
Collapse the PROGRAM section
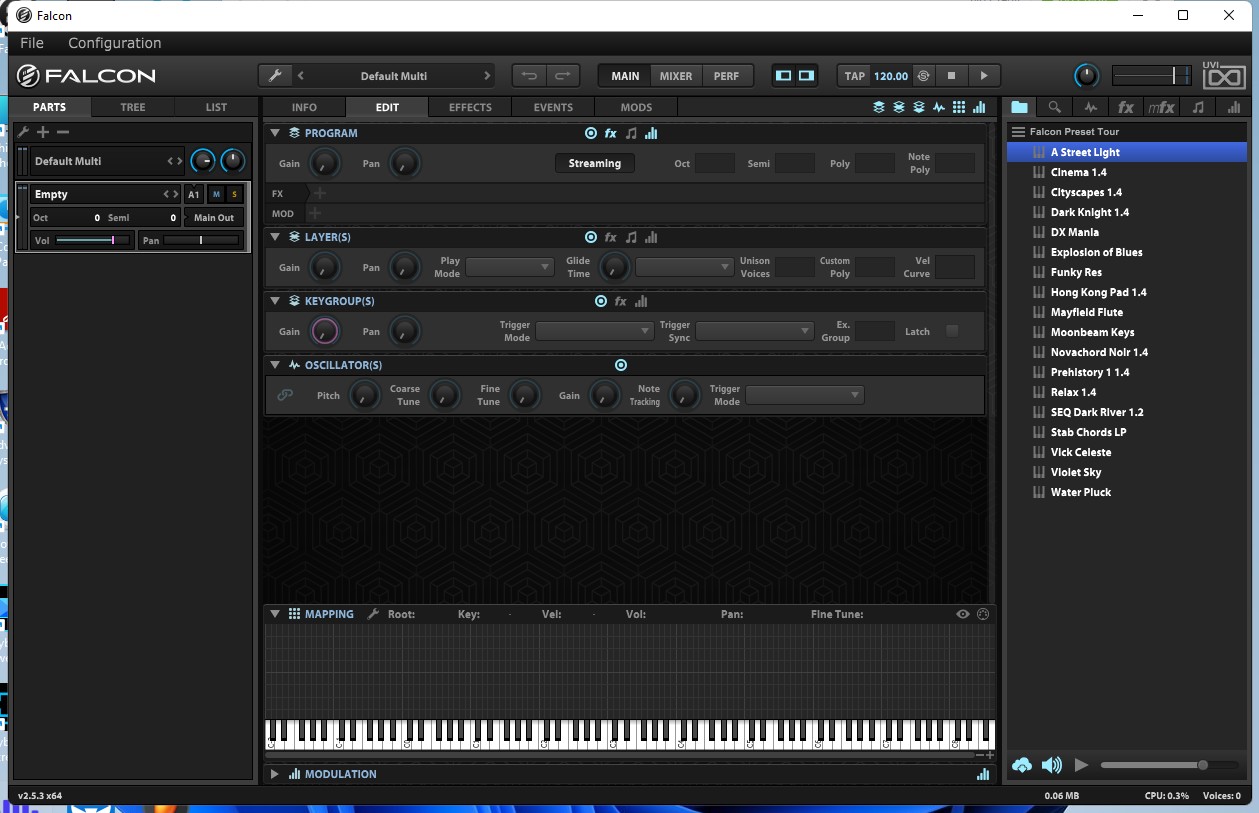pos(275,133)
